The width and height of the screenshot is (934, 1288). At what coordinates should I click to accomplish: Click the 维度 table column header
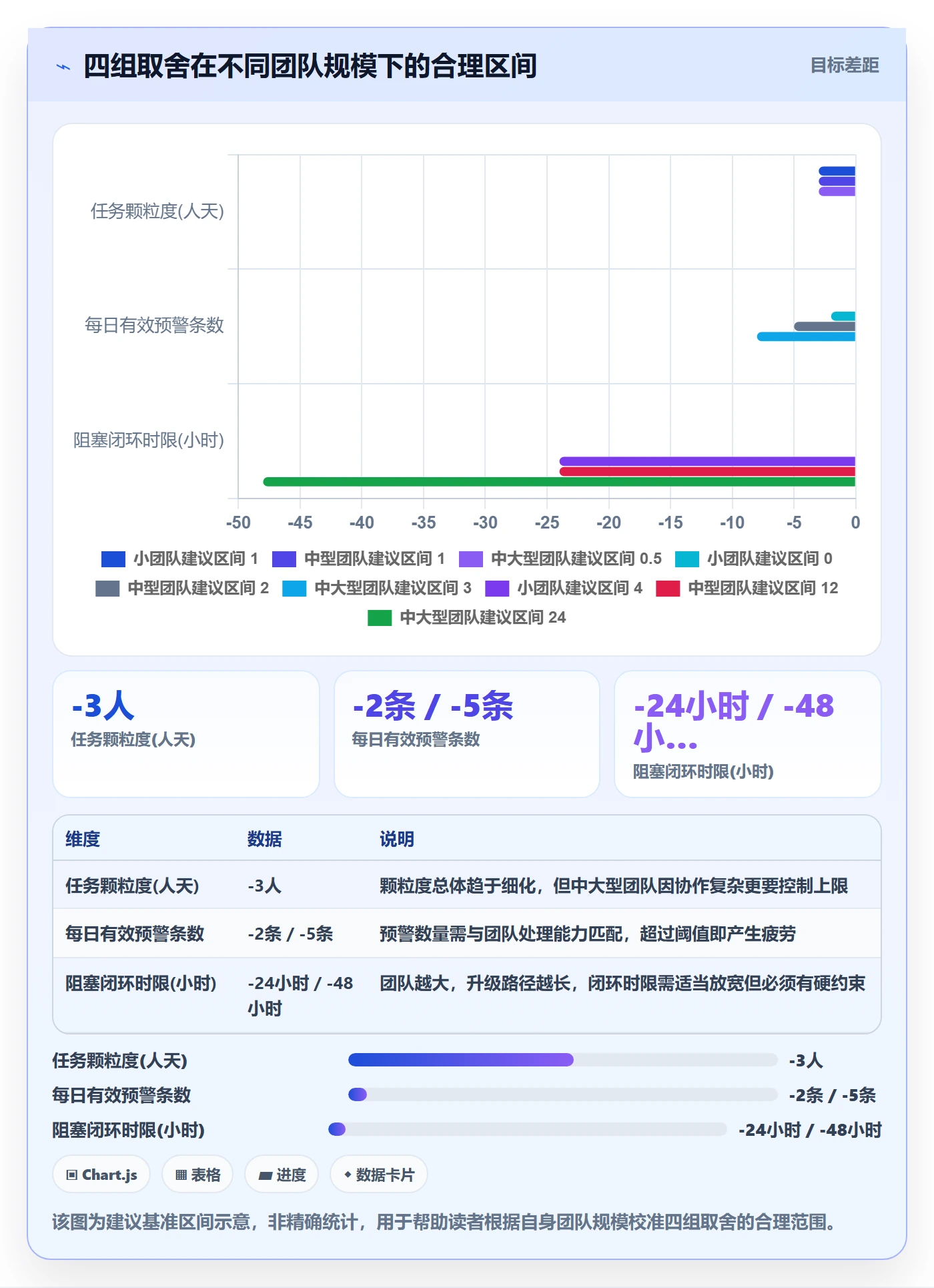point(83,839)
